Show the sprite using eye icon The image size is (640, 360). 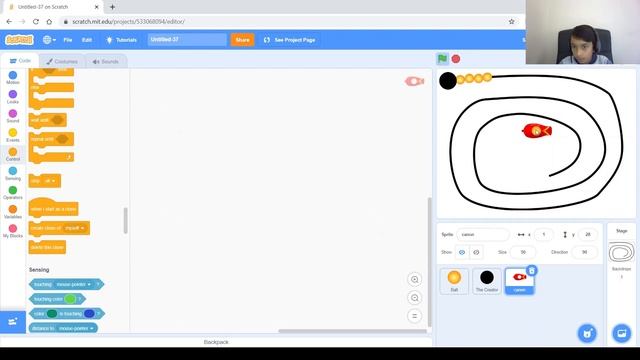click(462, 252)
